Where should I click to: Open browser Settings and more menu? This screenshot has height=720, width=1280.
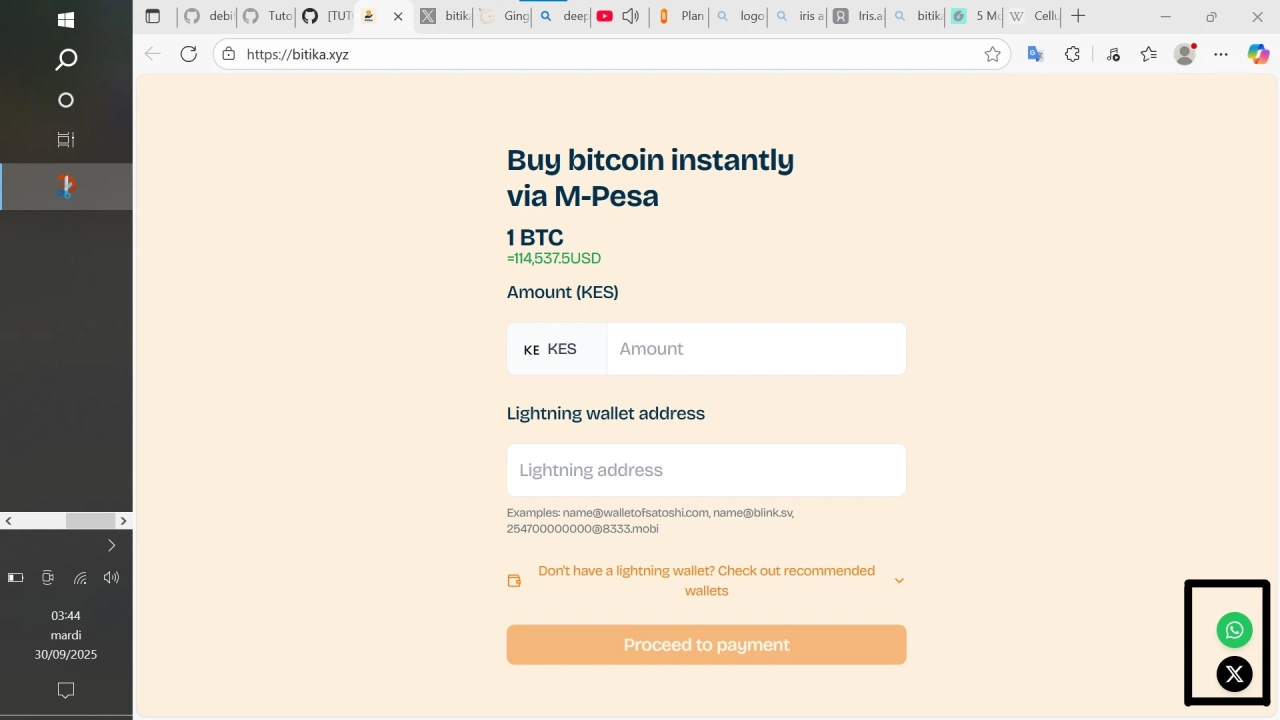pos(1221,55)
